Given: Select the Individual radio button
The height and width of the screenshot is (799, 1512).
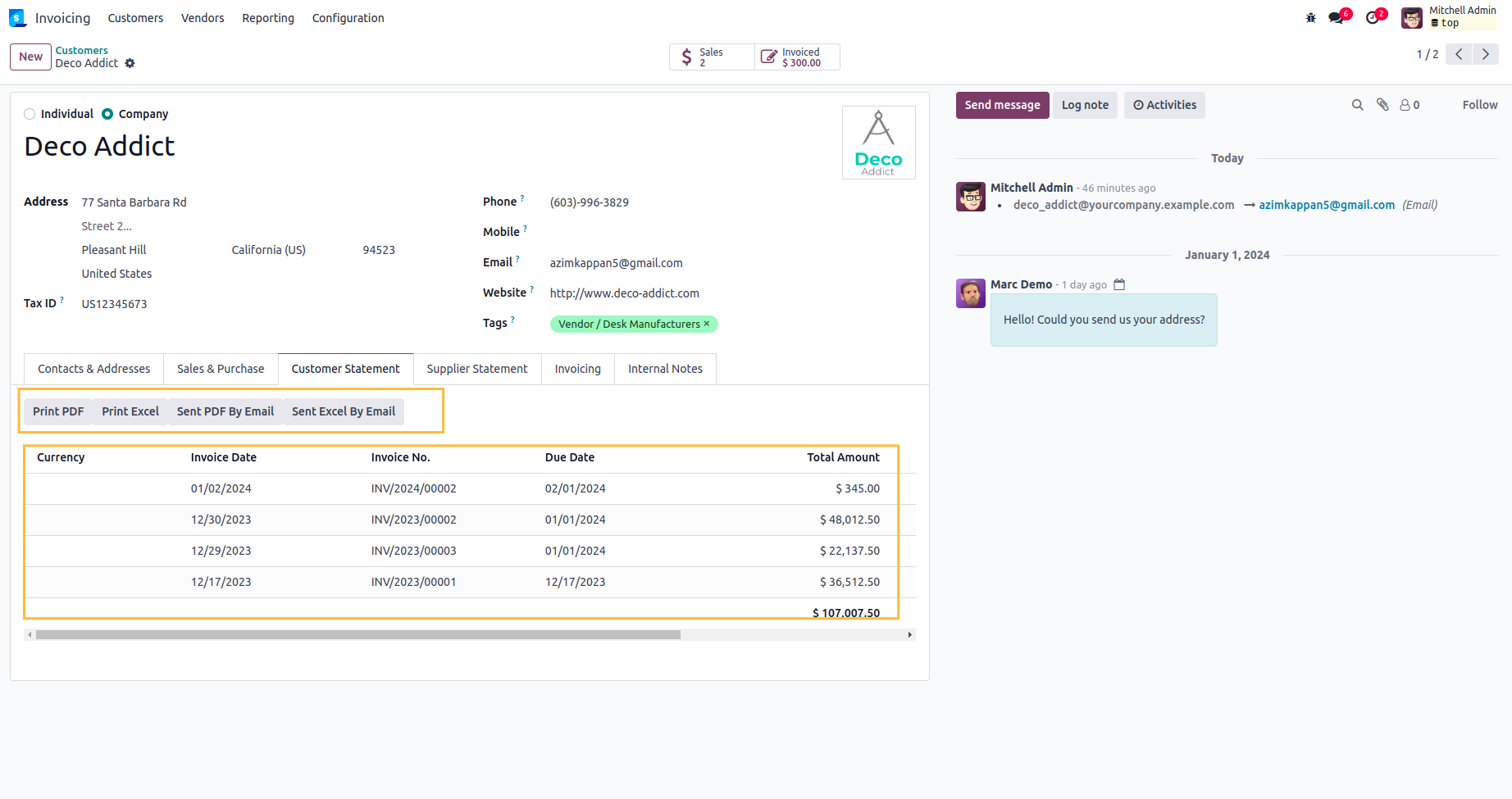Looking at the screenshot, I should [30, 114].
